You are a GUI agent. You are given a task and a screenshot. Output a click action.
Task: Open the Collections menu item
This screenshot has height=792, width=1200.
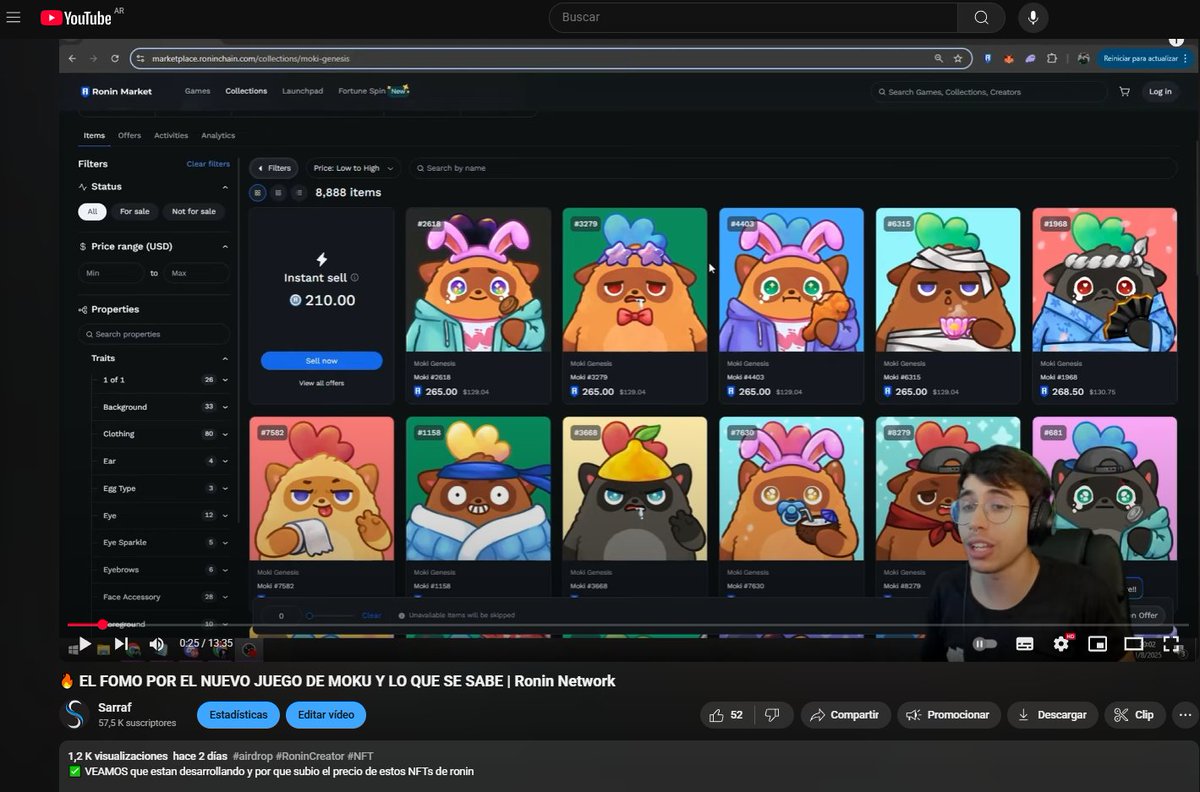[x=246, y=91]
